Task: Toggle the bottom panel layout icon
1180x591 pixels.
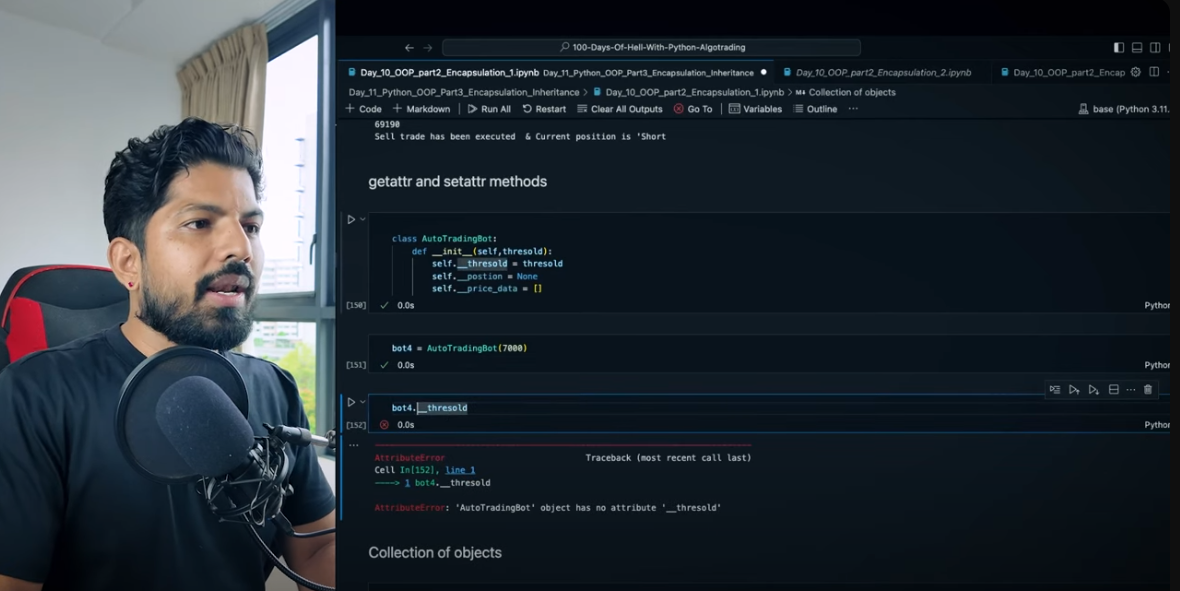Action: tap(1137, 47)
